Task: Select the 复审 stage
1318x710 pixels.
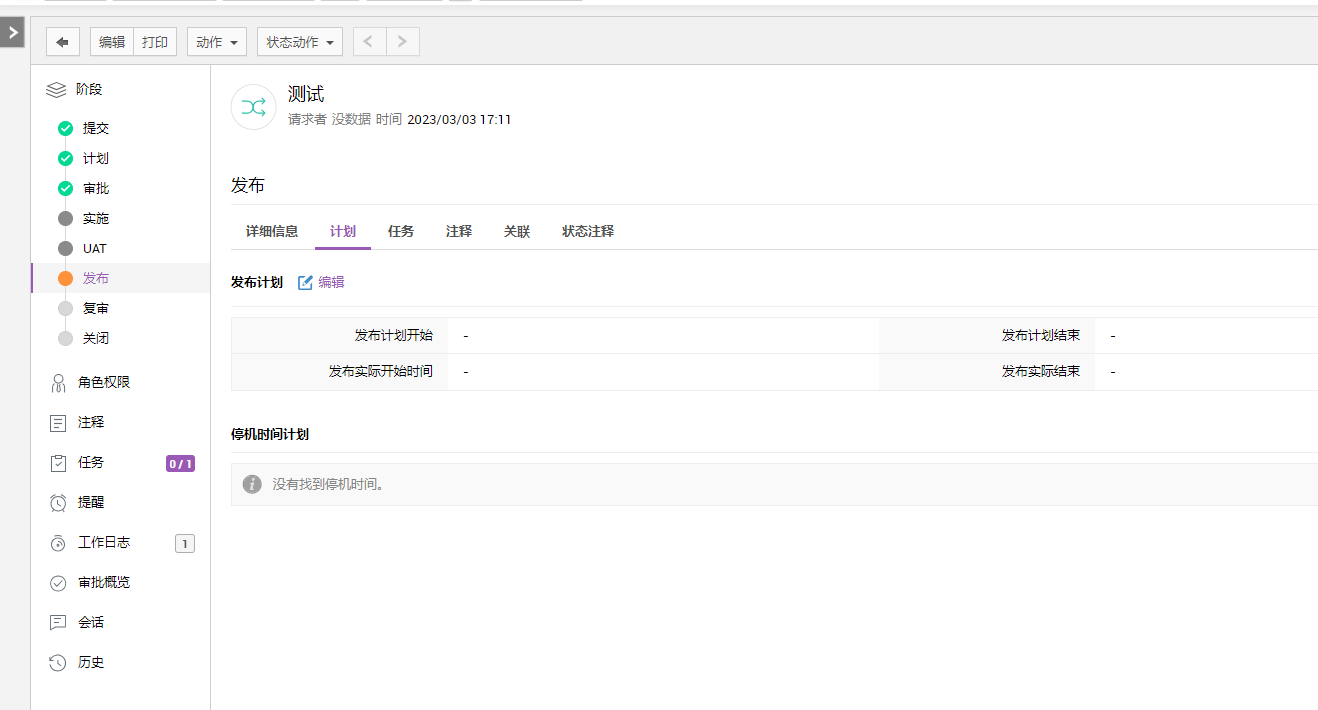Action: coord(96,308)
